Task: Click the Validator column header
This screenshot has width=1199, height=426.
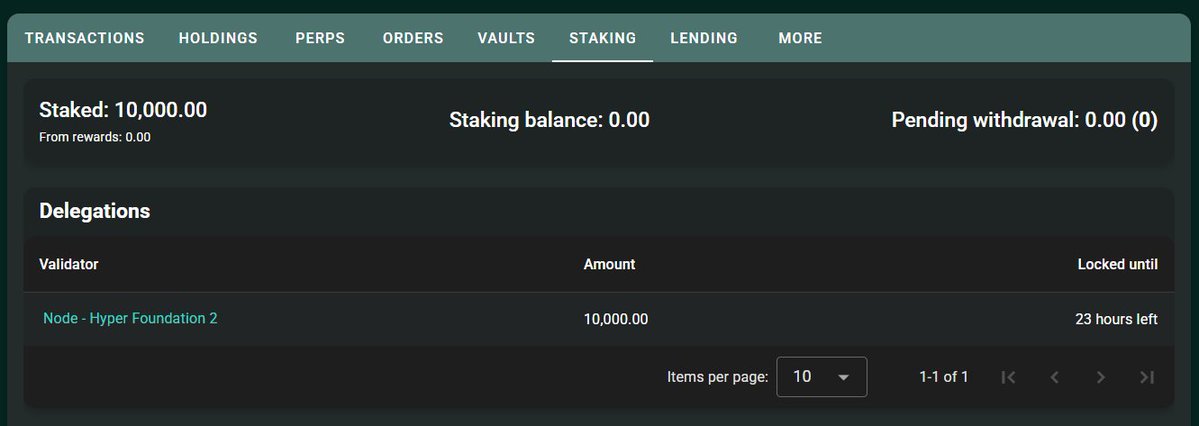Action: [x=68, y=265]
